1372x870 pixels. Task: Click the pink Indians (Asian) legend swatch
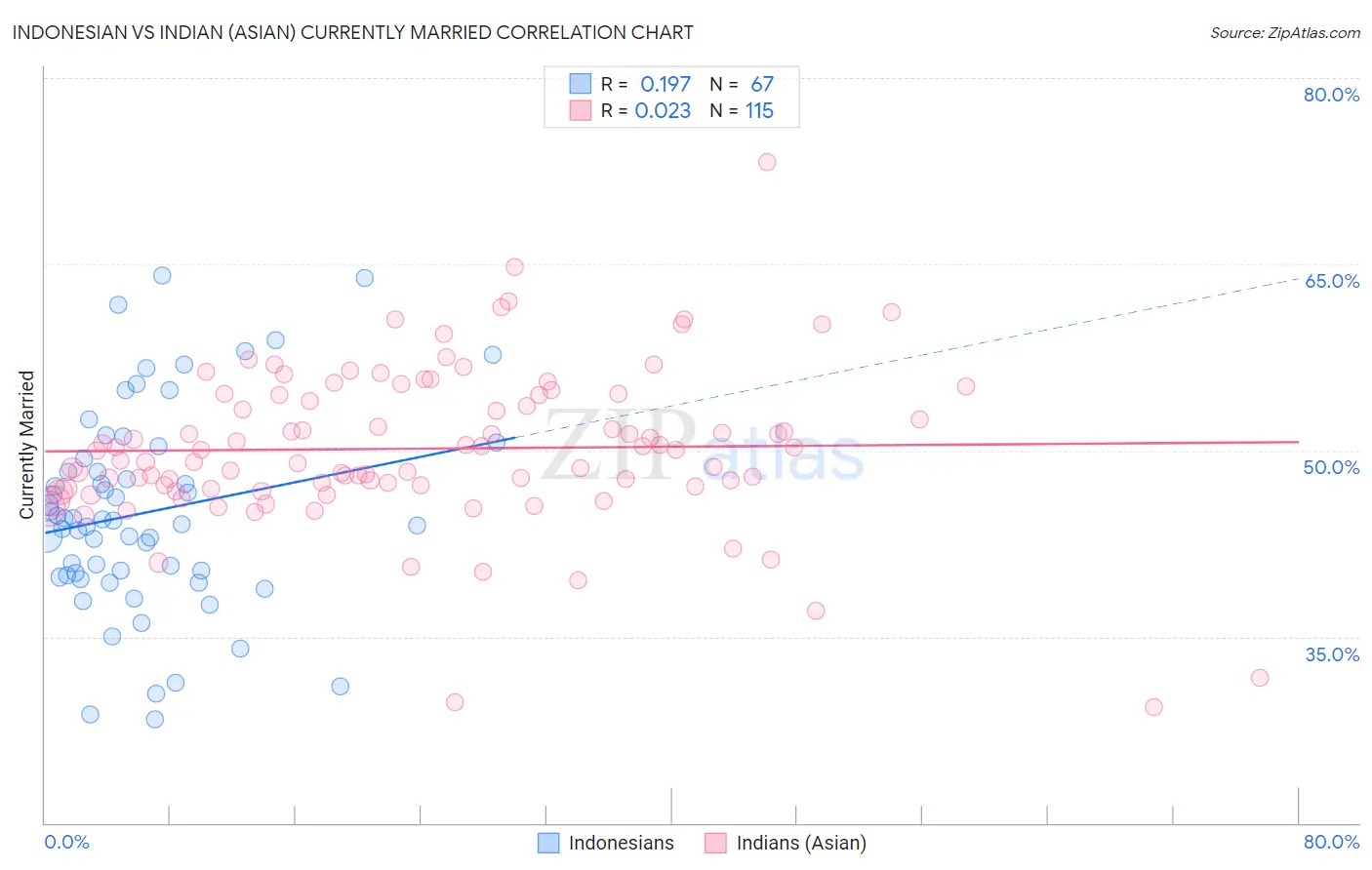coord(716,843)
